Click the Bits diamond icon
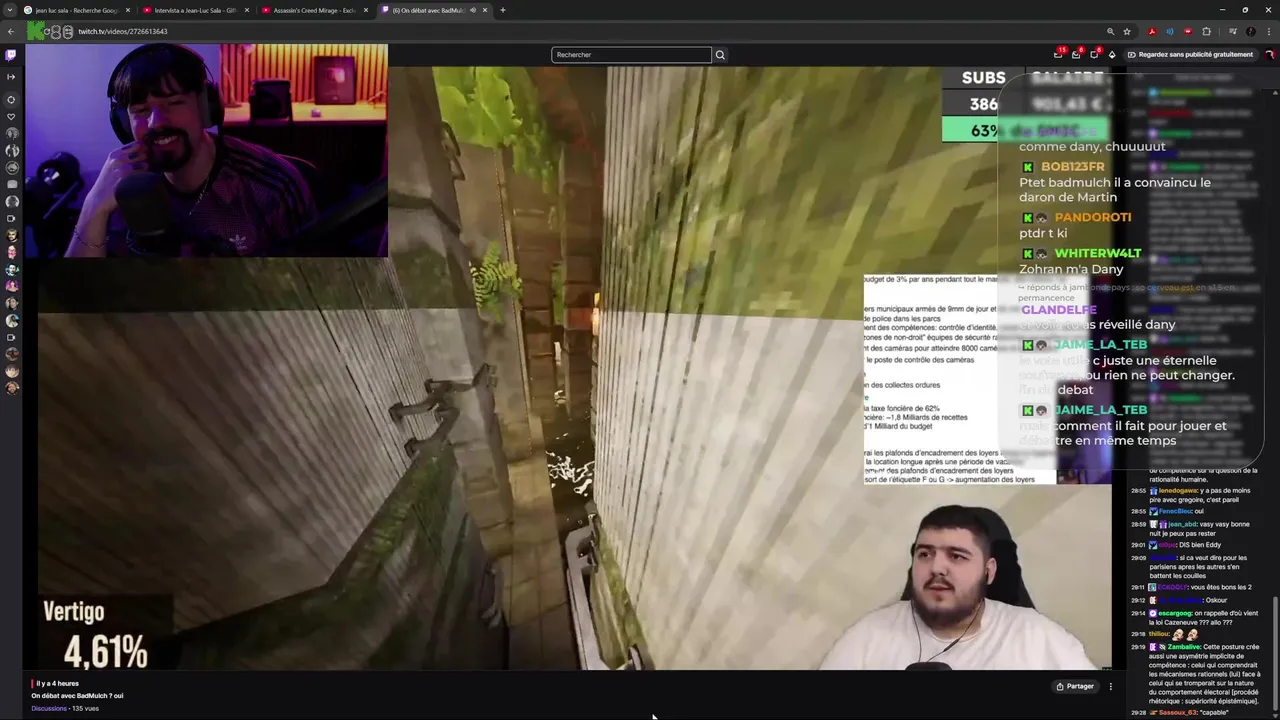This screenshot has width=1280, height=720. click(x=1112, y=55)
